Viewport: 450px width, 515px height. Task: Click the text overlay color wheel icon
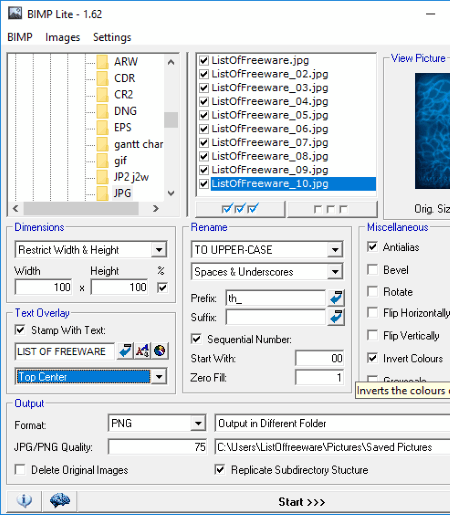[x=160, y=351]
